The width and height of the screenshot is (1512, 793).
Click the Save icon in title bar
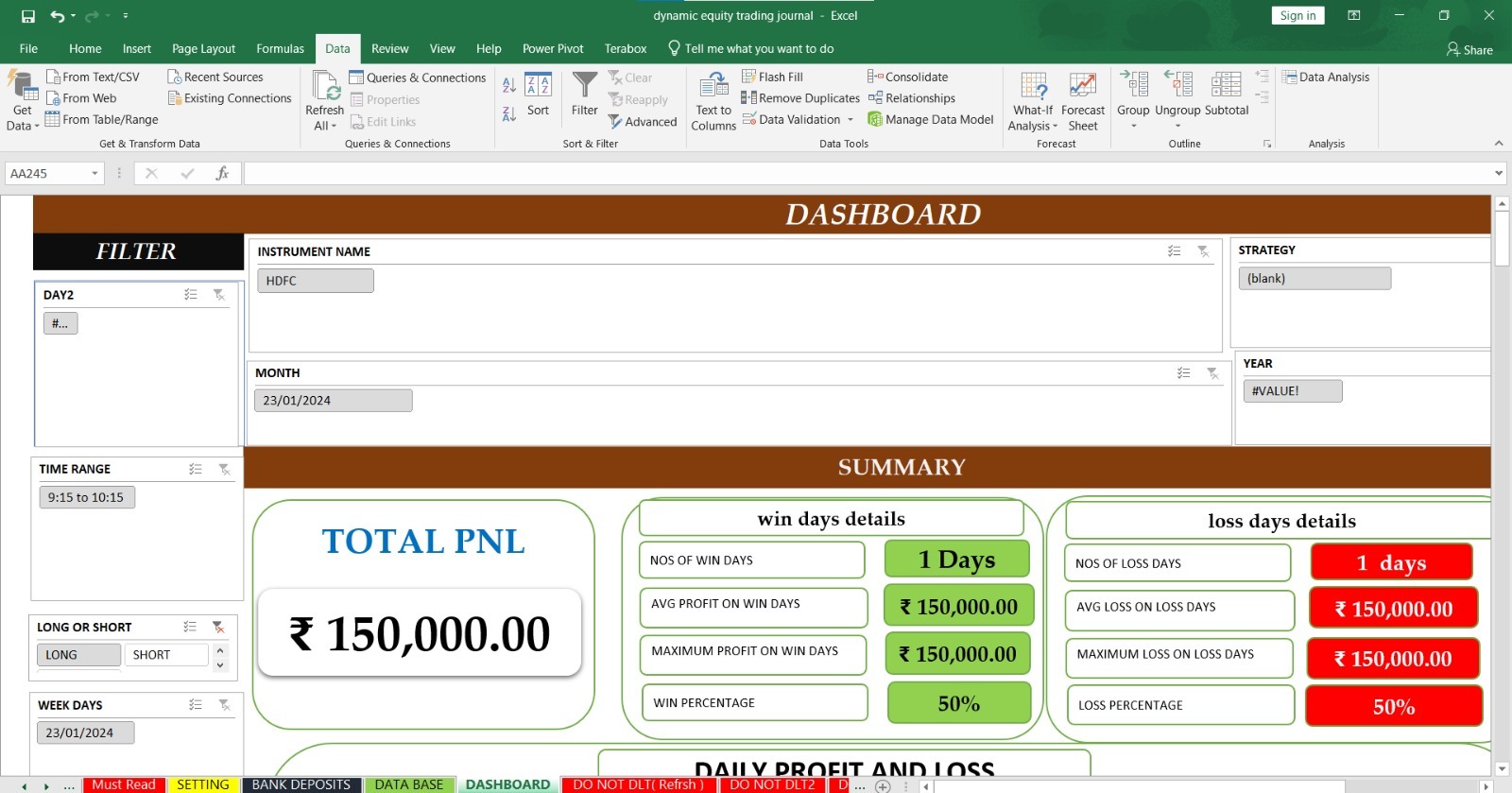click(28, 16)
